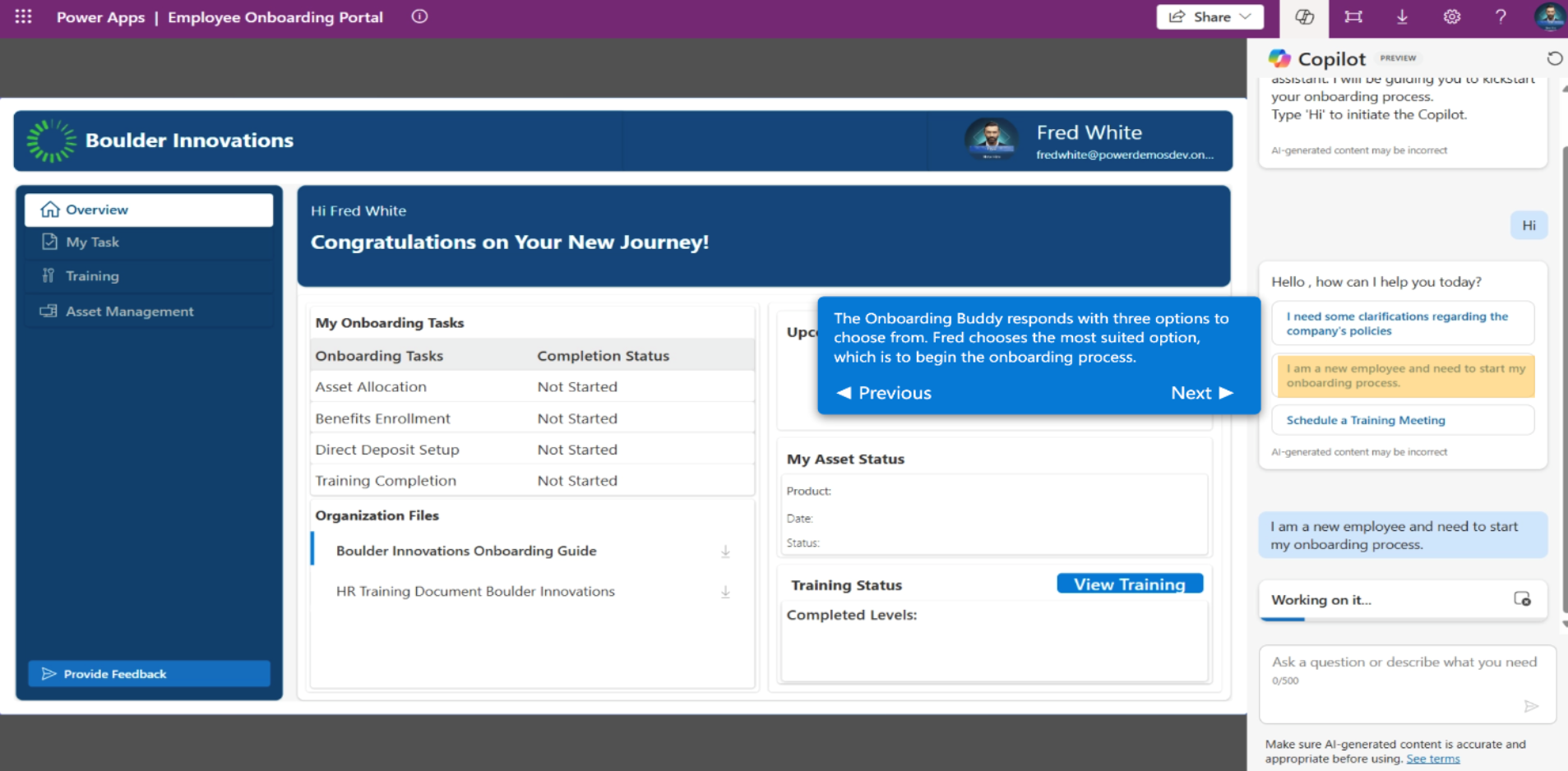1568x771 pixels.
Task: Click the View Training button
Action: tap(1129, 584)
